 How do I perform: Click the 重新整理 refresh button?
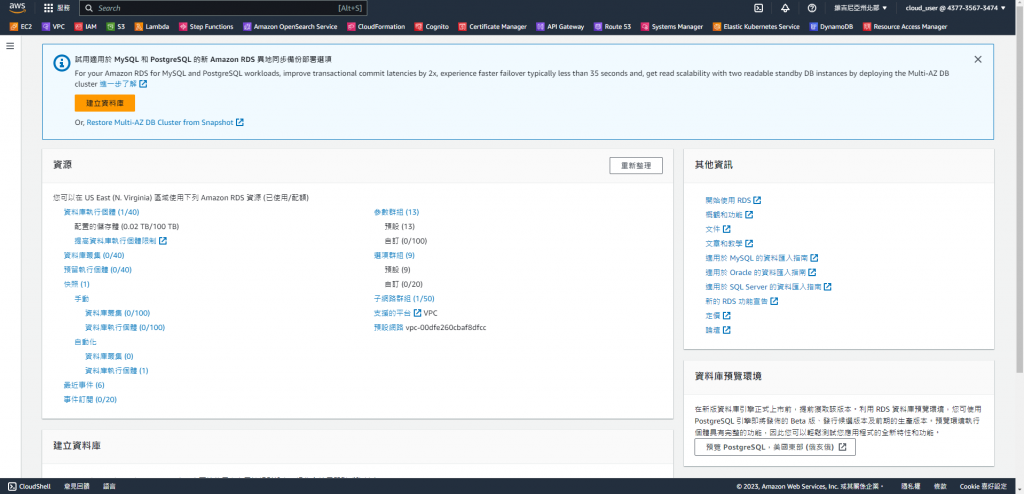click(x=636, y=165)
